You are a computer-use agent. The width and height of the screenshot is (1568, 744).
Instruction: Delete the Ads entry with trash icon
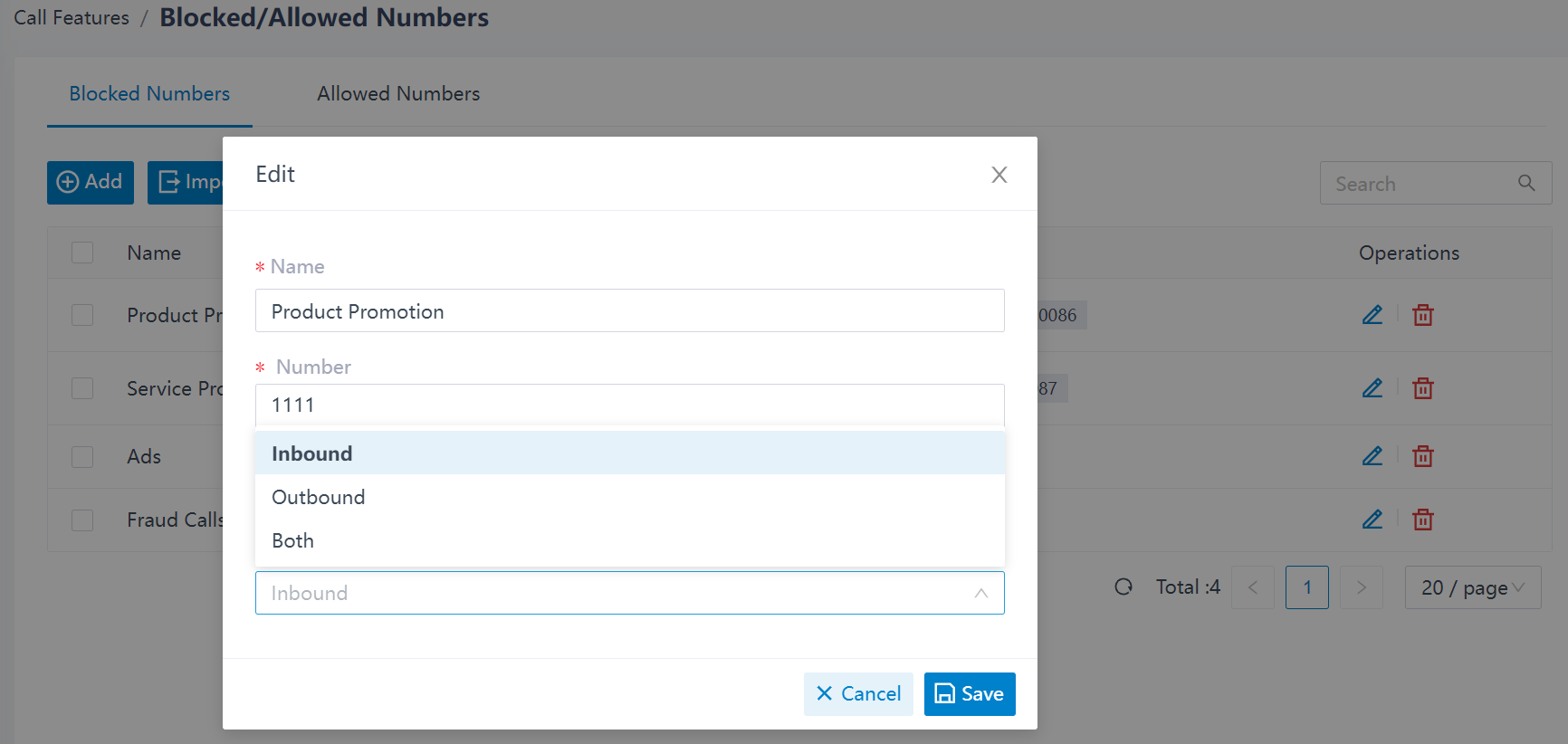pos(1423,456)
